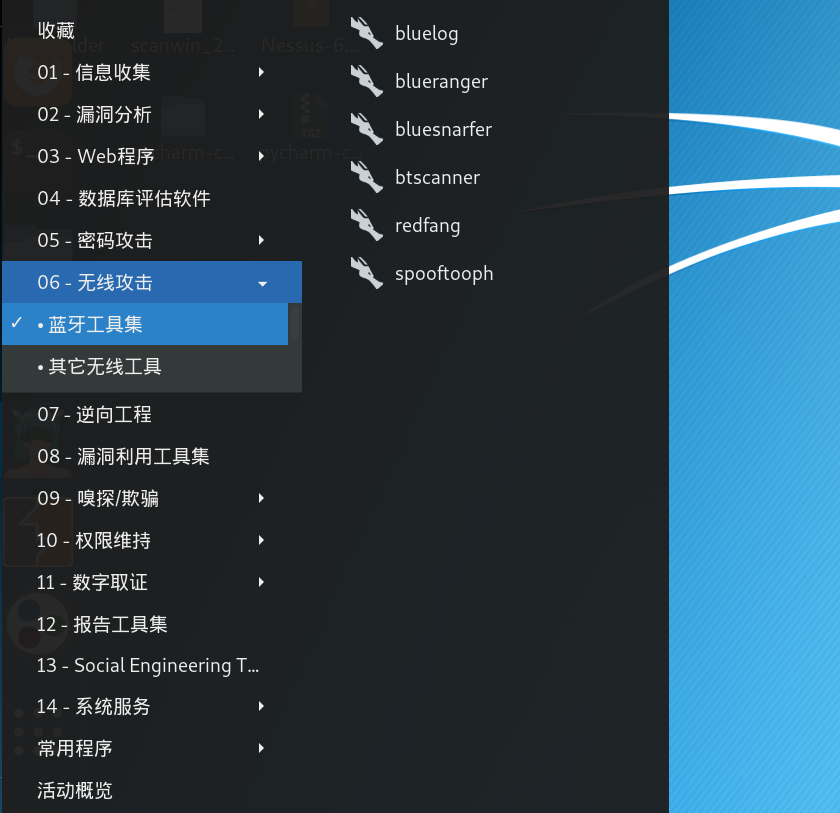The image size is (840, 813).
Task: Expand arrow beside 02 - 漏洞分析
Action: pyautogui.click(x=261, y=114)
